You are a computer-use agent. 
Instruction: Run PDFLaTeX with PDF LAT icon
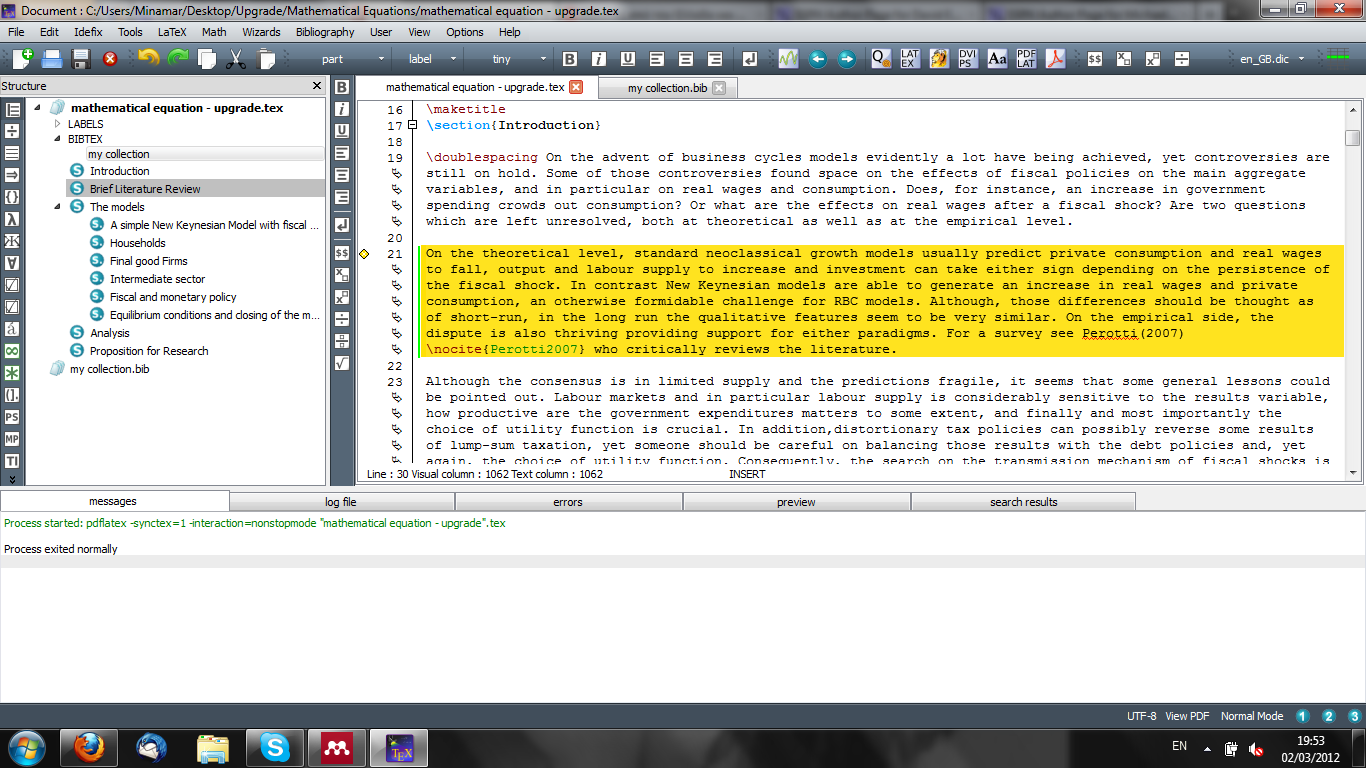[x=1026, y=59]
